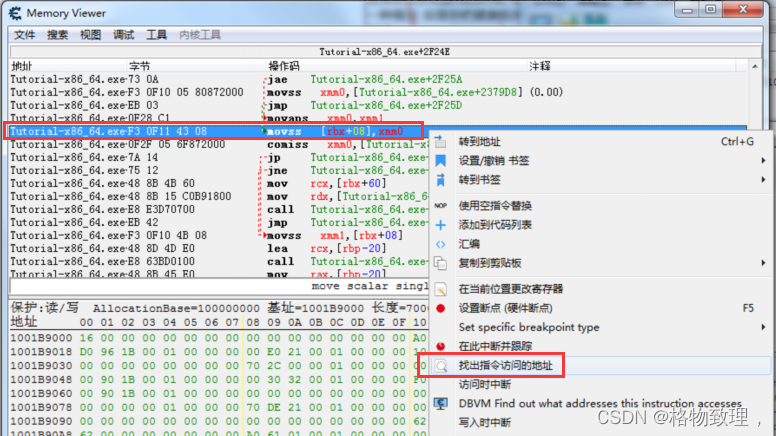The image size is (776, 436).
Task: Click hex dump address 1001B9030
Action: [41, 366]
